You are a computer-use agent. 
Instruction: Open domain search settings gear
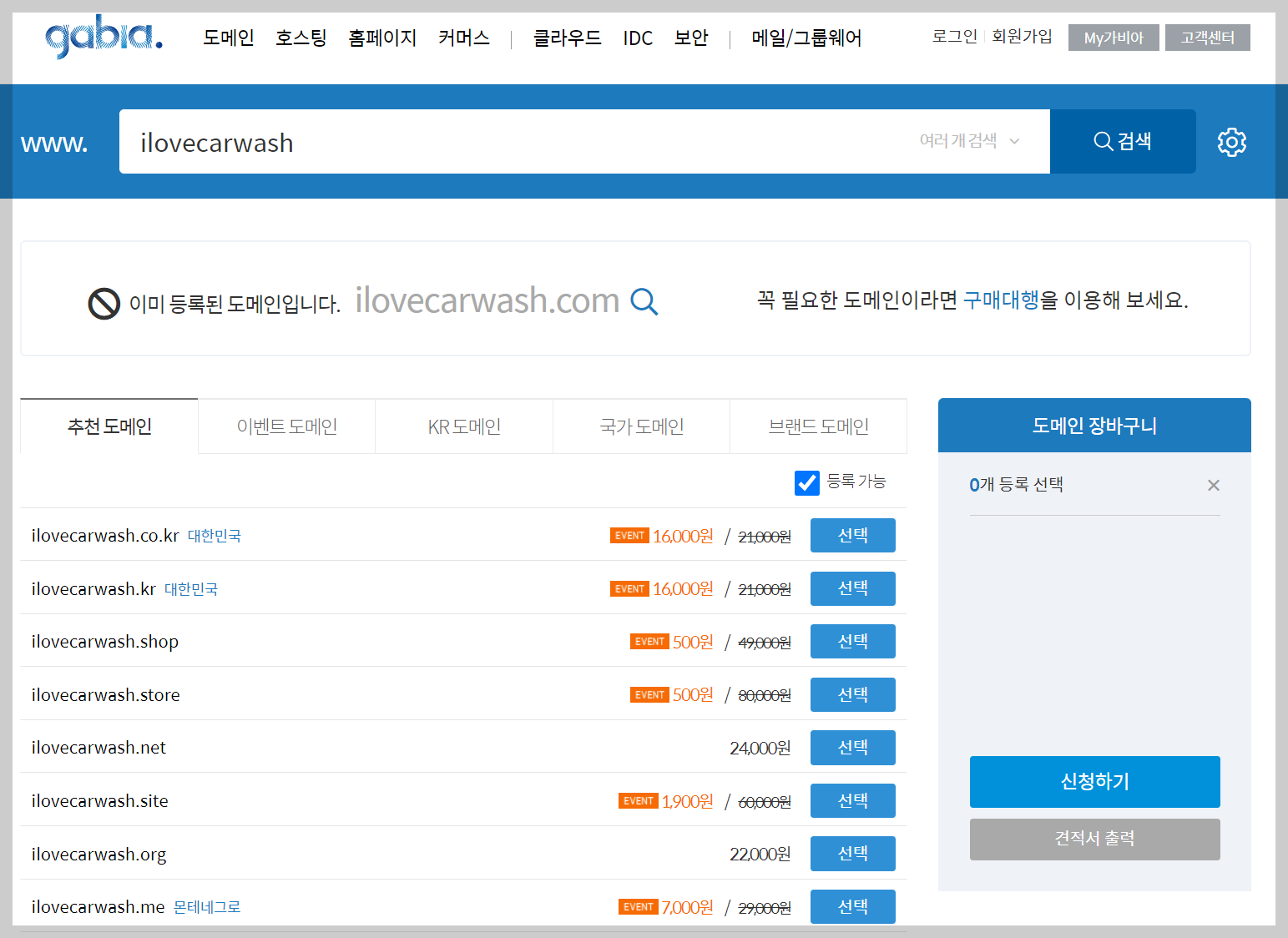(1231, 142)
